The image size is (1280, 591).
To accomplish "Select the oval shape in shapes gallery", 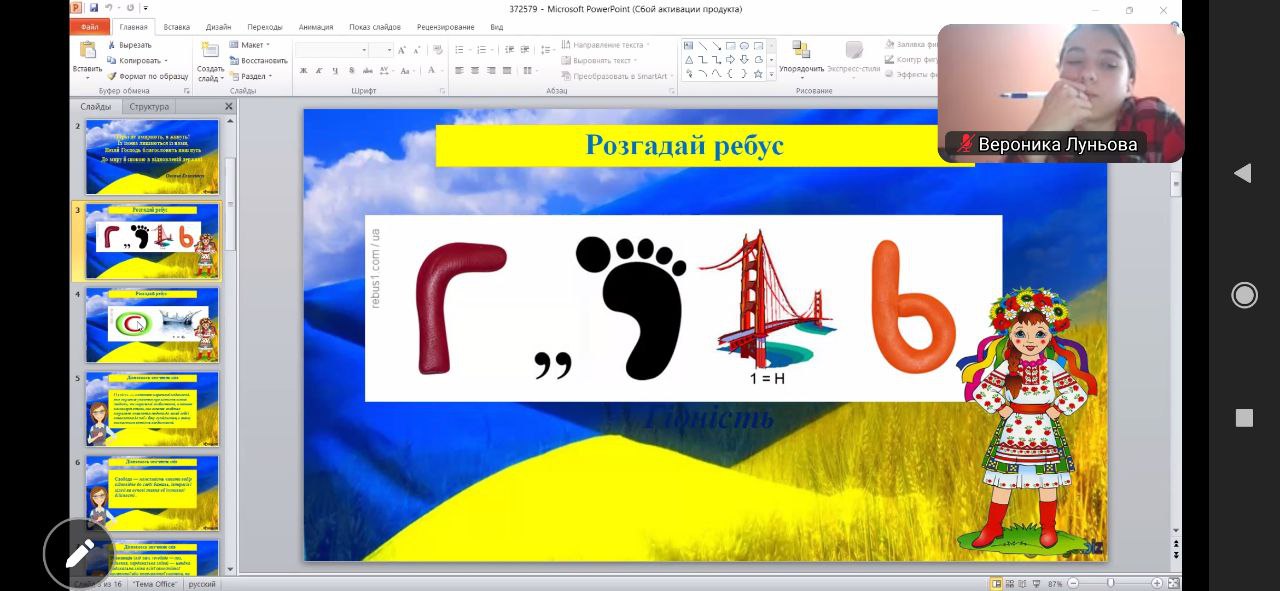I will pyautogui.click(x=744, y=46).
